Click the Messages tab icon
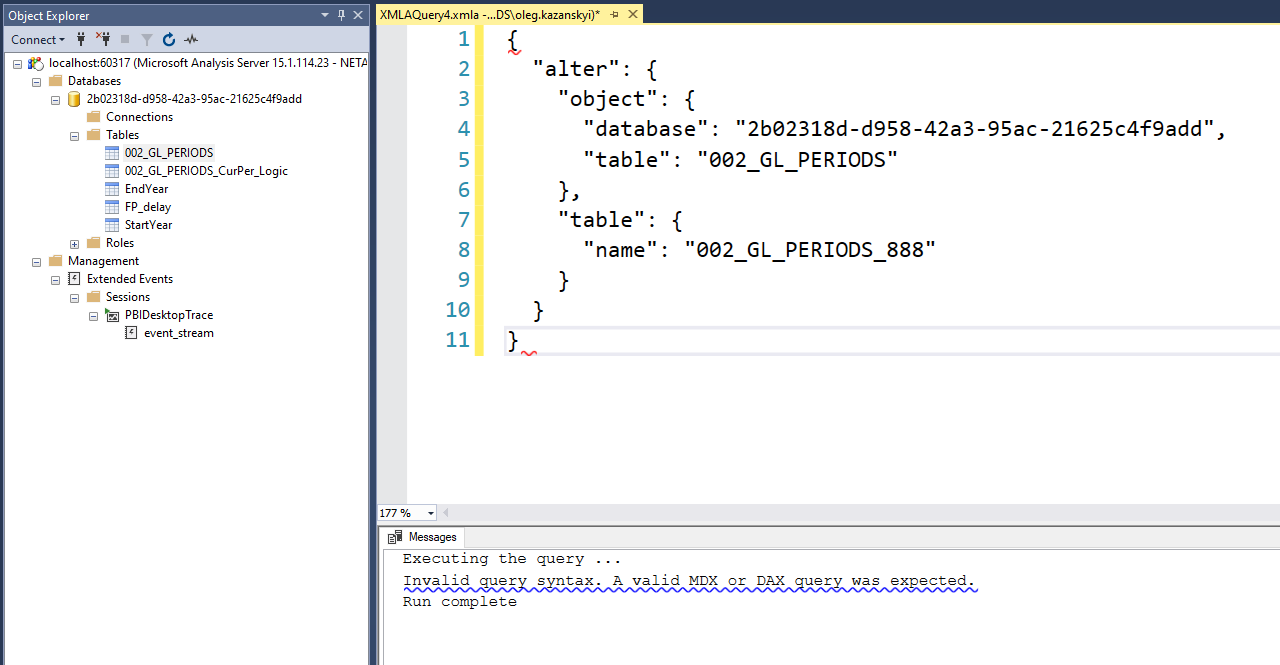Viewport: 1280px width, 665px height. coord(394,537)
